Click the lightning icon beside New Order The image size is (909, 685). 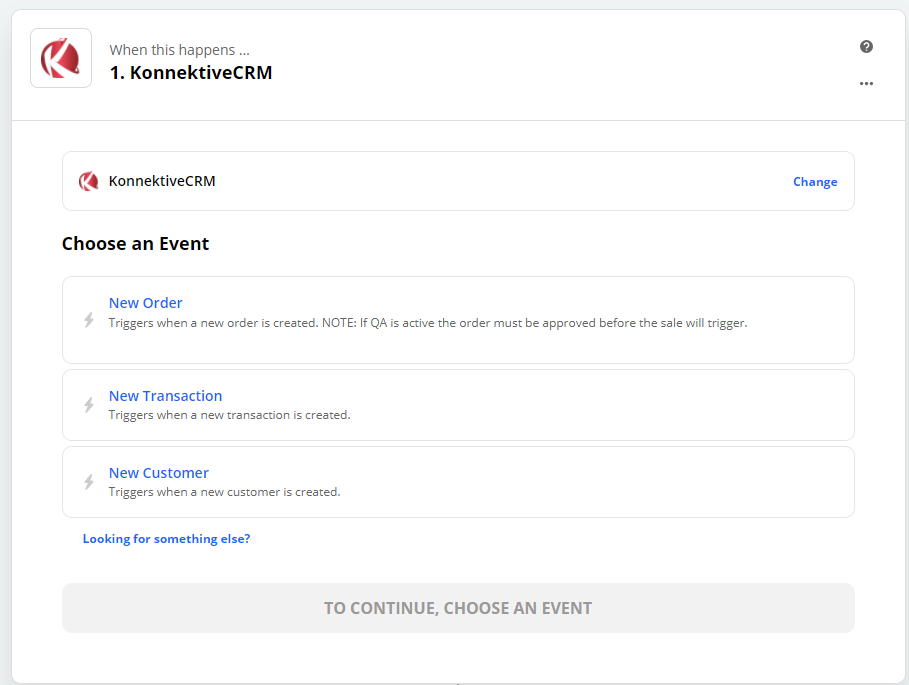89,320
